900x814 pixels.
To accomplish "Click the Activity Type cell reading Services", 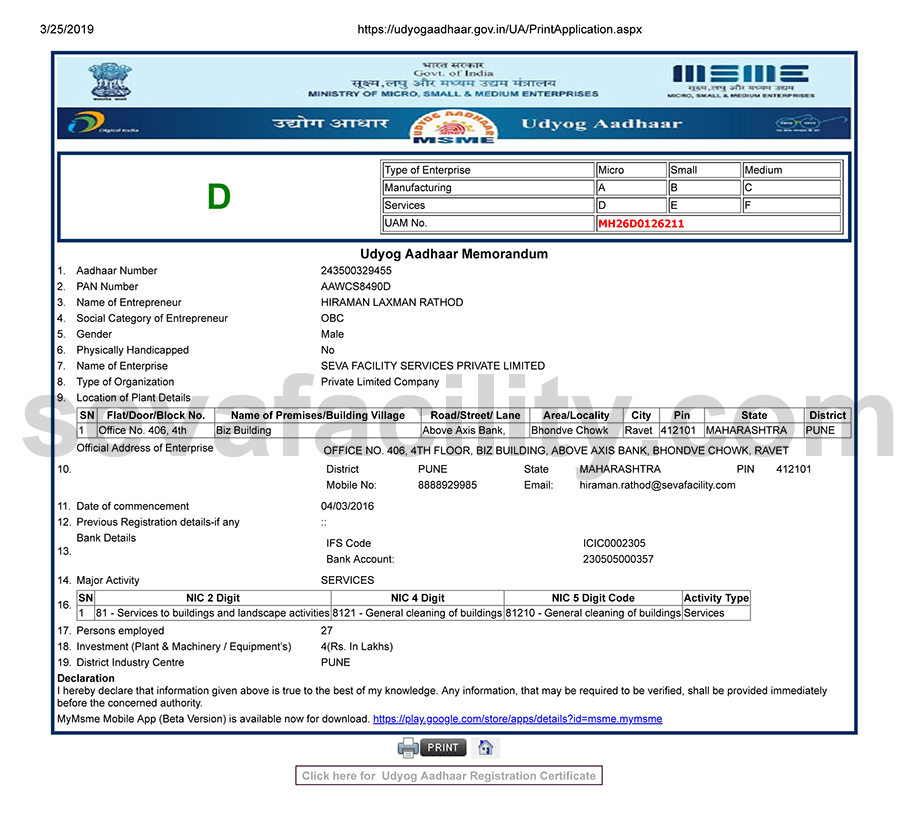I will [716, 613].
